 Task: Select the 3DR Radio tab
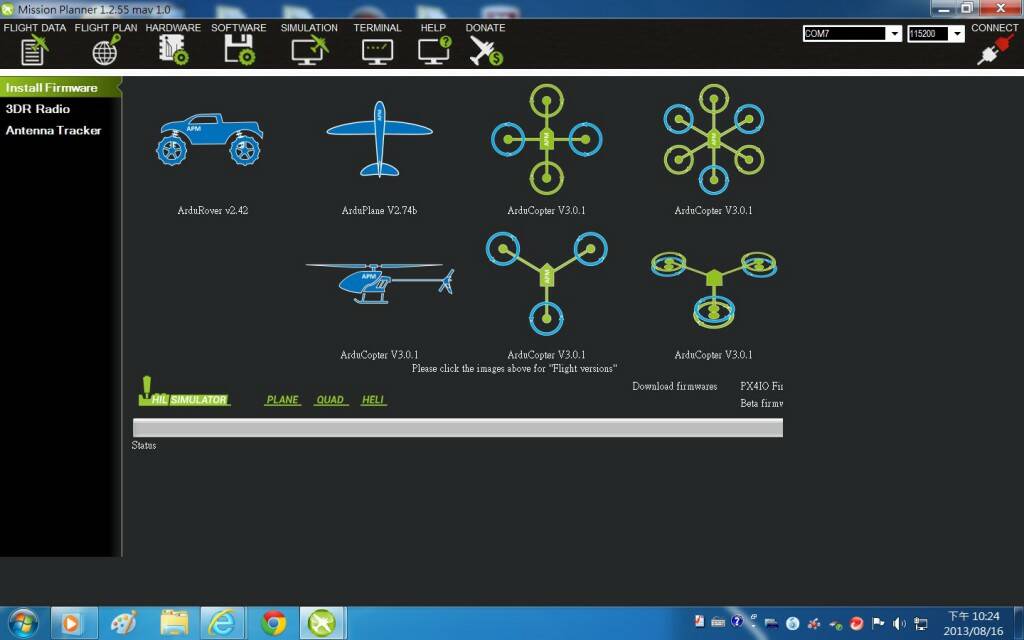(38, 109)
